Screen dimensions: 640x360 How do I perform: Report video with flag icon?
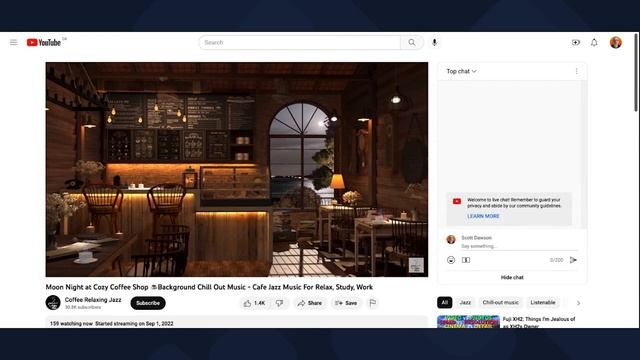373,303
